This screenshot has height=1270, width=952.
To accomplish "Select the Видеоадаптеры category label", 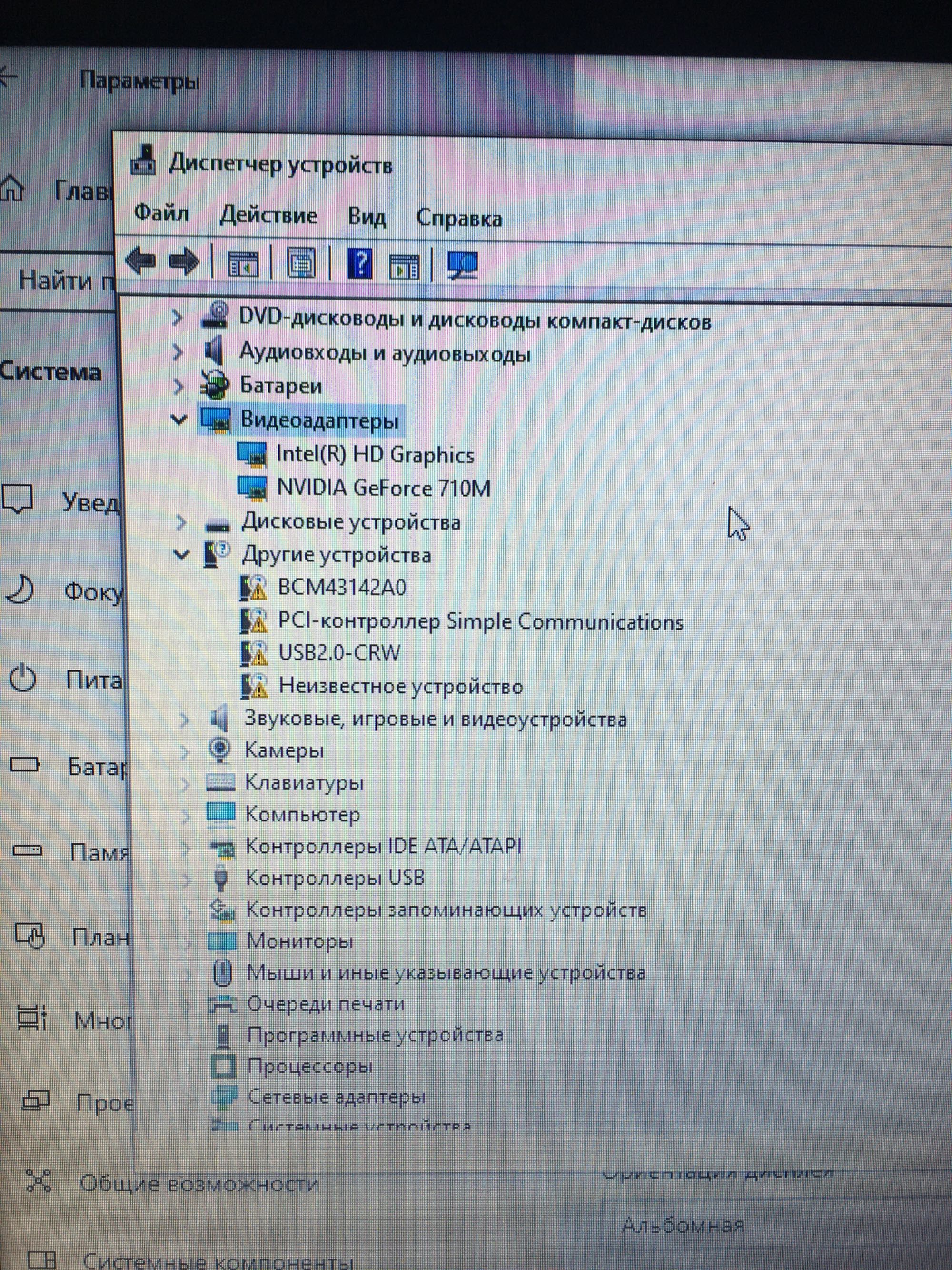I will [319, 420].
